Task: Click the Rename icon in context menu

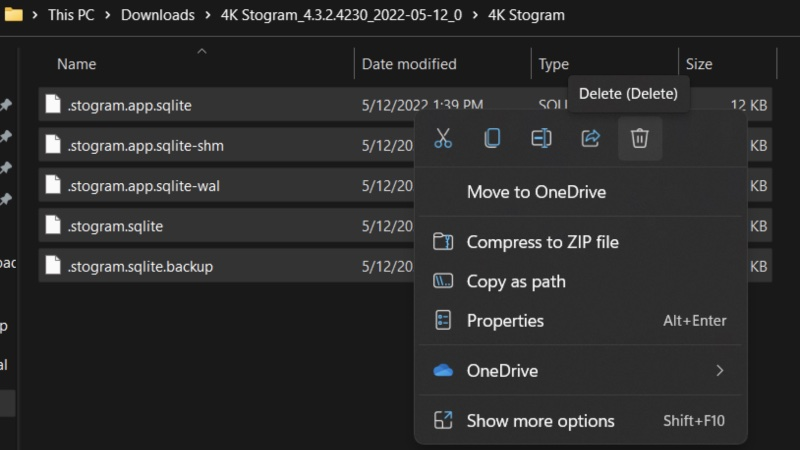Action: coord(541,138)
